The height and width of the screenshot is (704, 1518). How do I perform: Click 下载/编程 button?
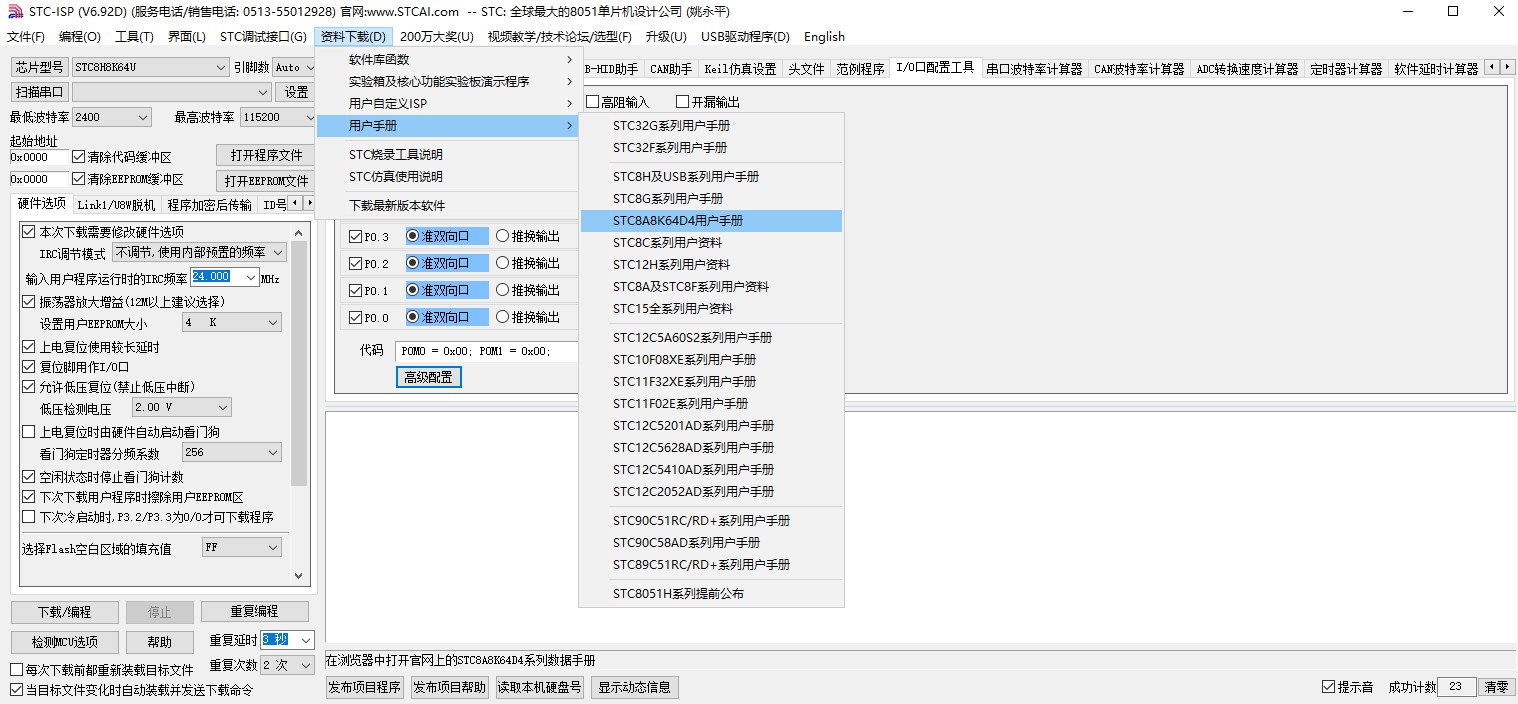point(65,612)
